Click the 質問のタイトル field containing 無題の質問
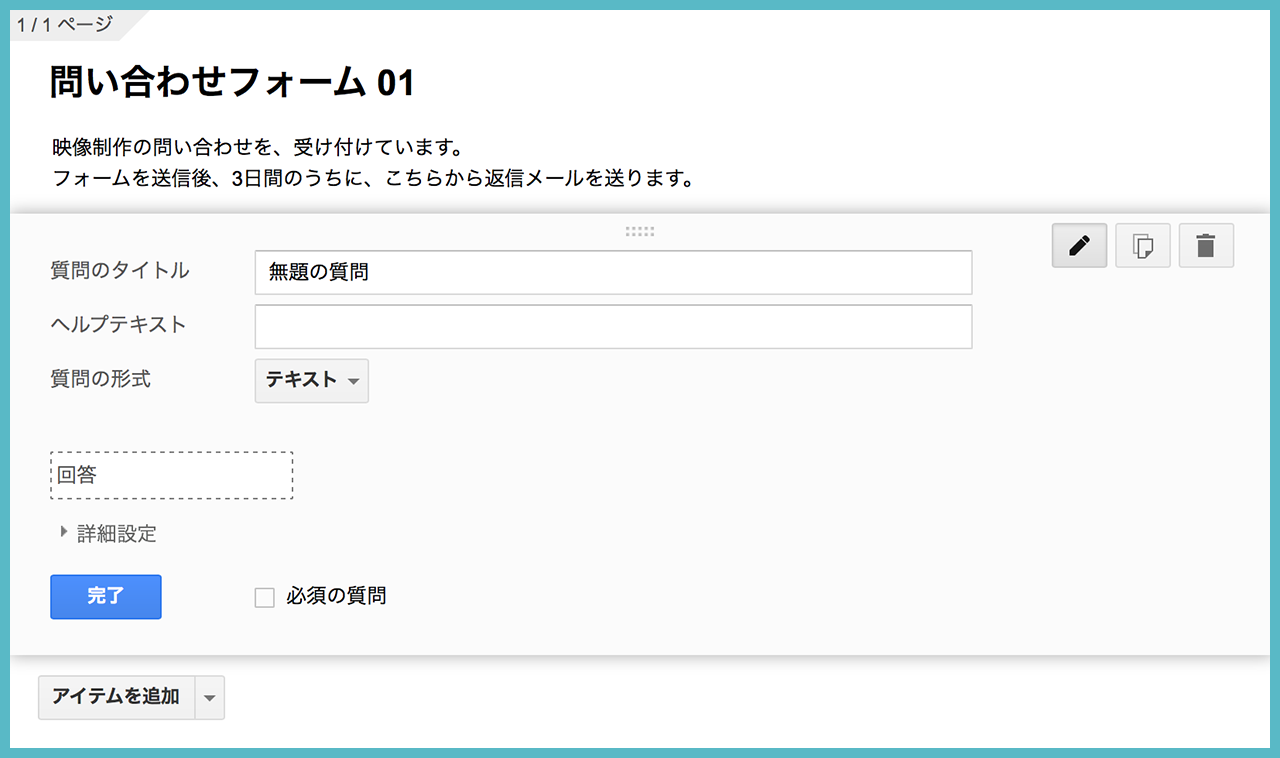1280x758 pixels. click(614, 272)
